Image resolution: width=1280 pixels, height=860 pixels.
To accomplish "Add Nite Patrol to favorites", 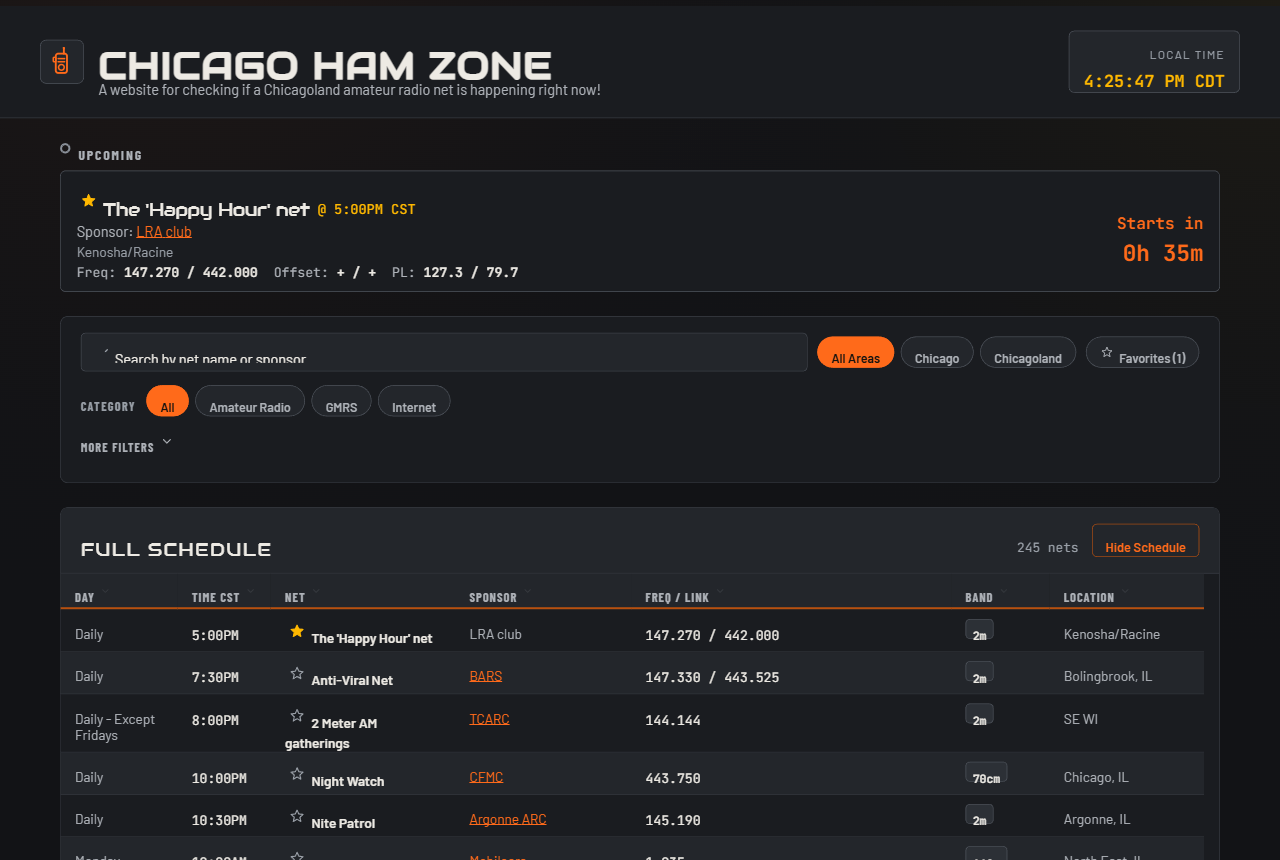I will (x=296, y=816).
